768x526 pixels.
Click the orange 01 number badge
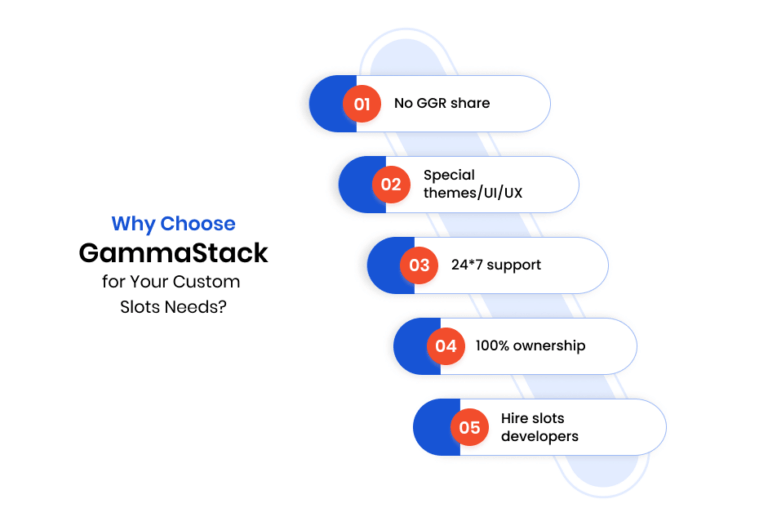361,104
